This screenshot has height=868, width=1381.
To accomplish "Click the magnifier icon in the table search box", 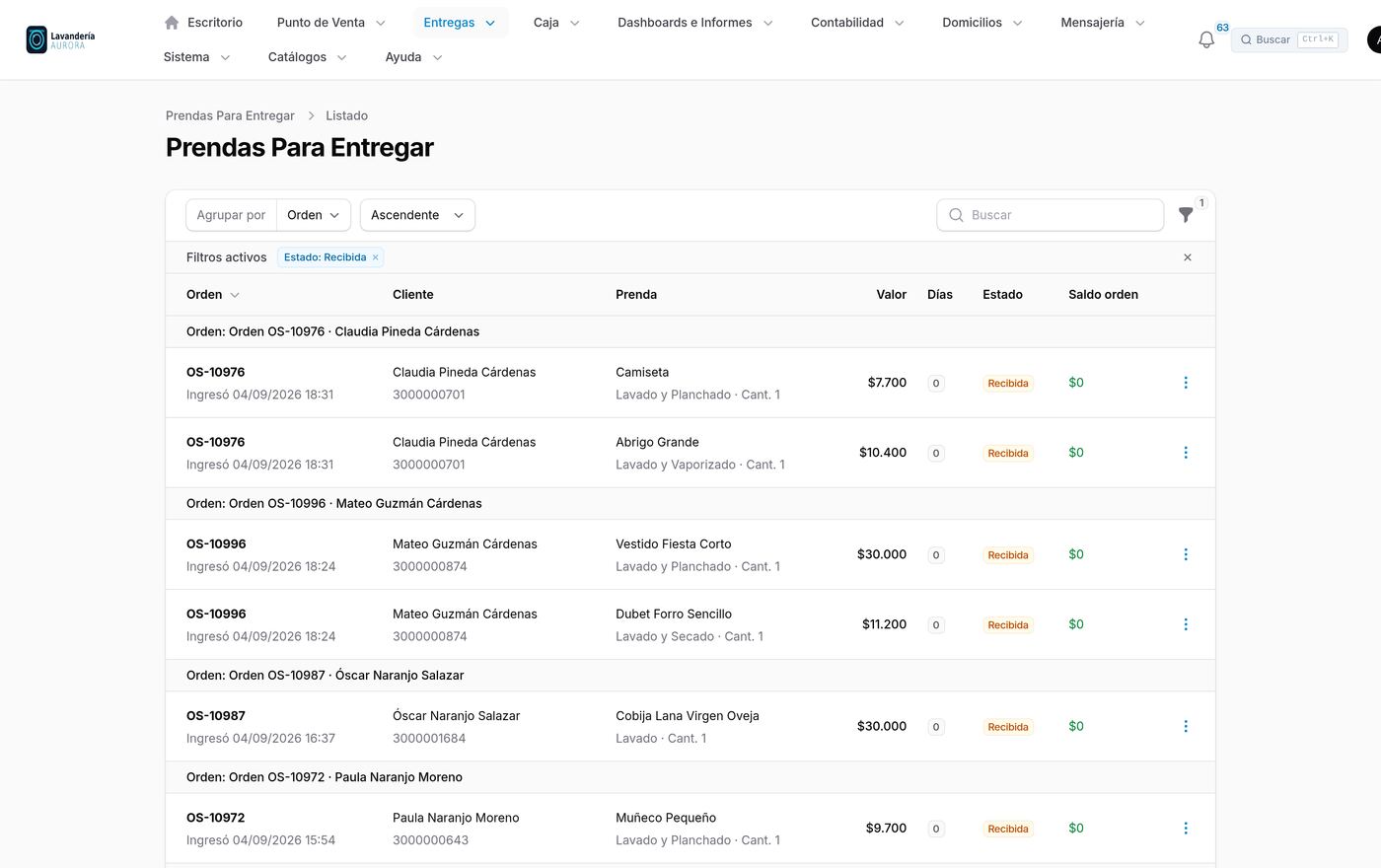I will coord(956,215).
